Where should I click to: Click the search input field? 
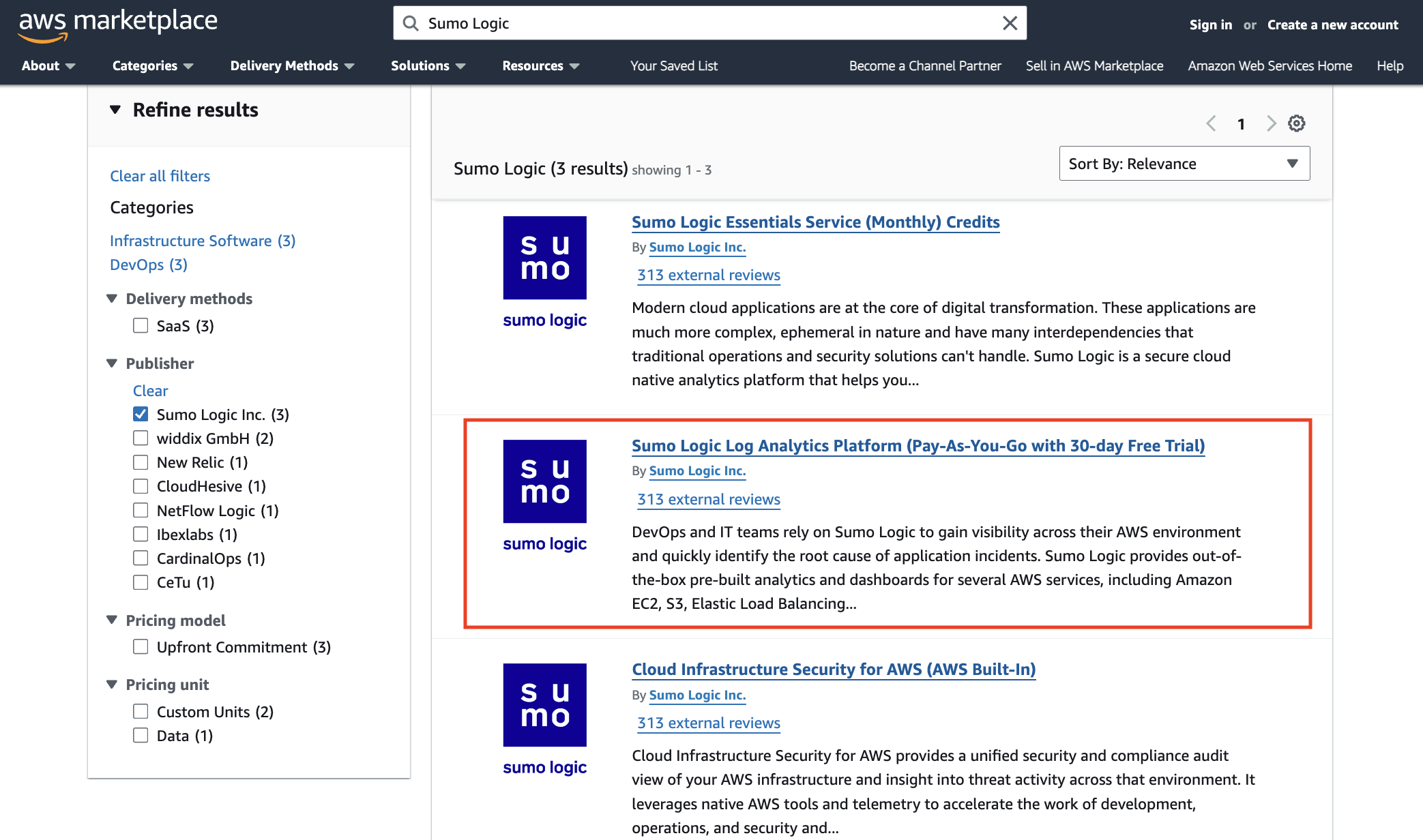click(710, 22)
